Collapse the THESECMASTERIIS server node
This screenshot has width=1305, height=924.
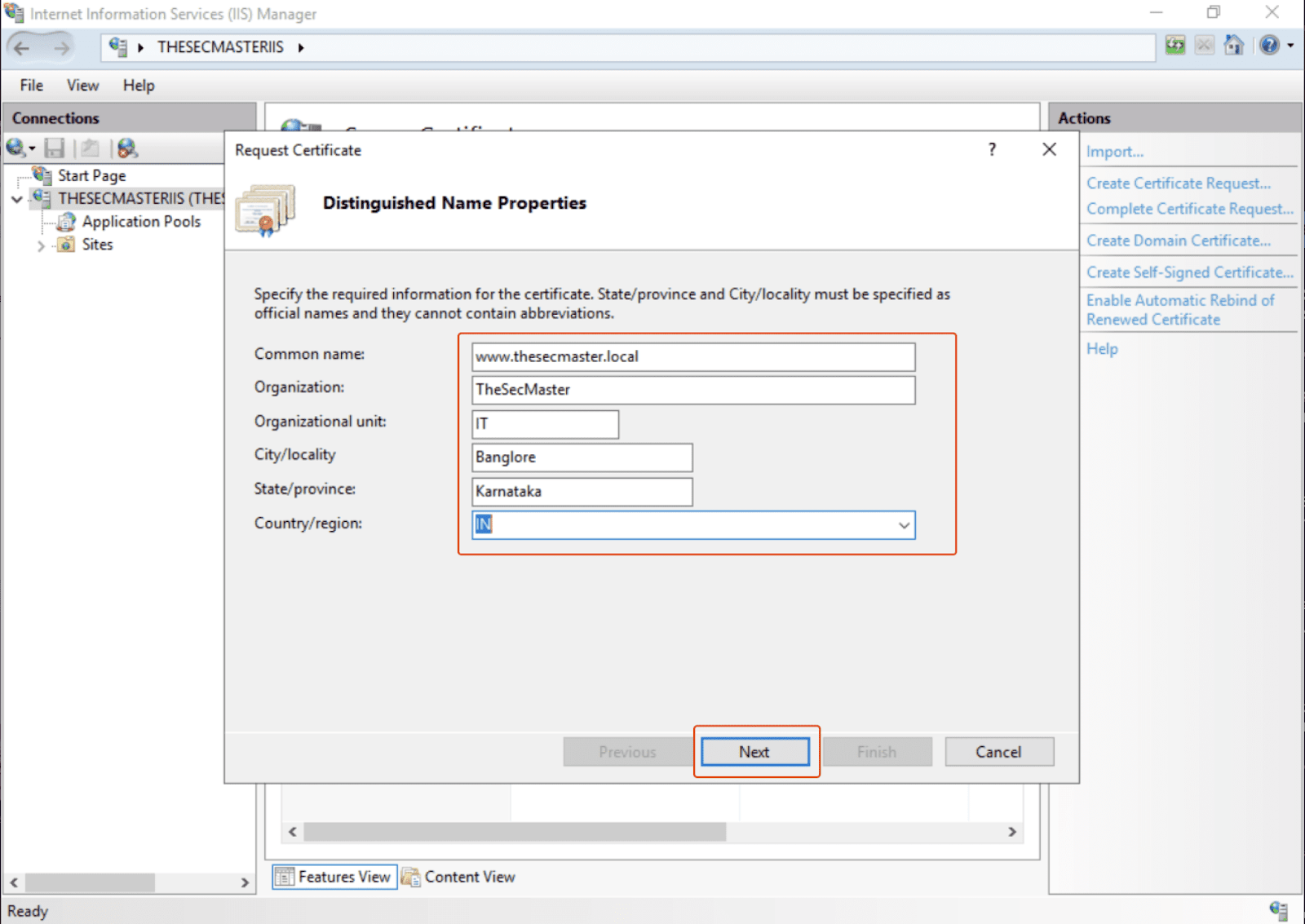click(x=16, y=199)
